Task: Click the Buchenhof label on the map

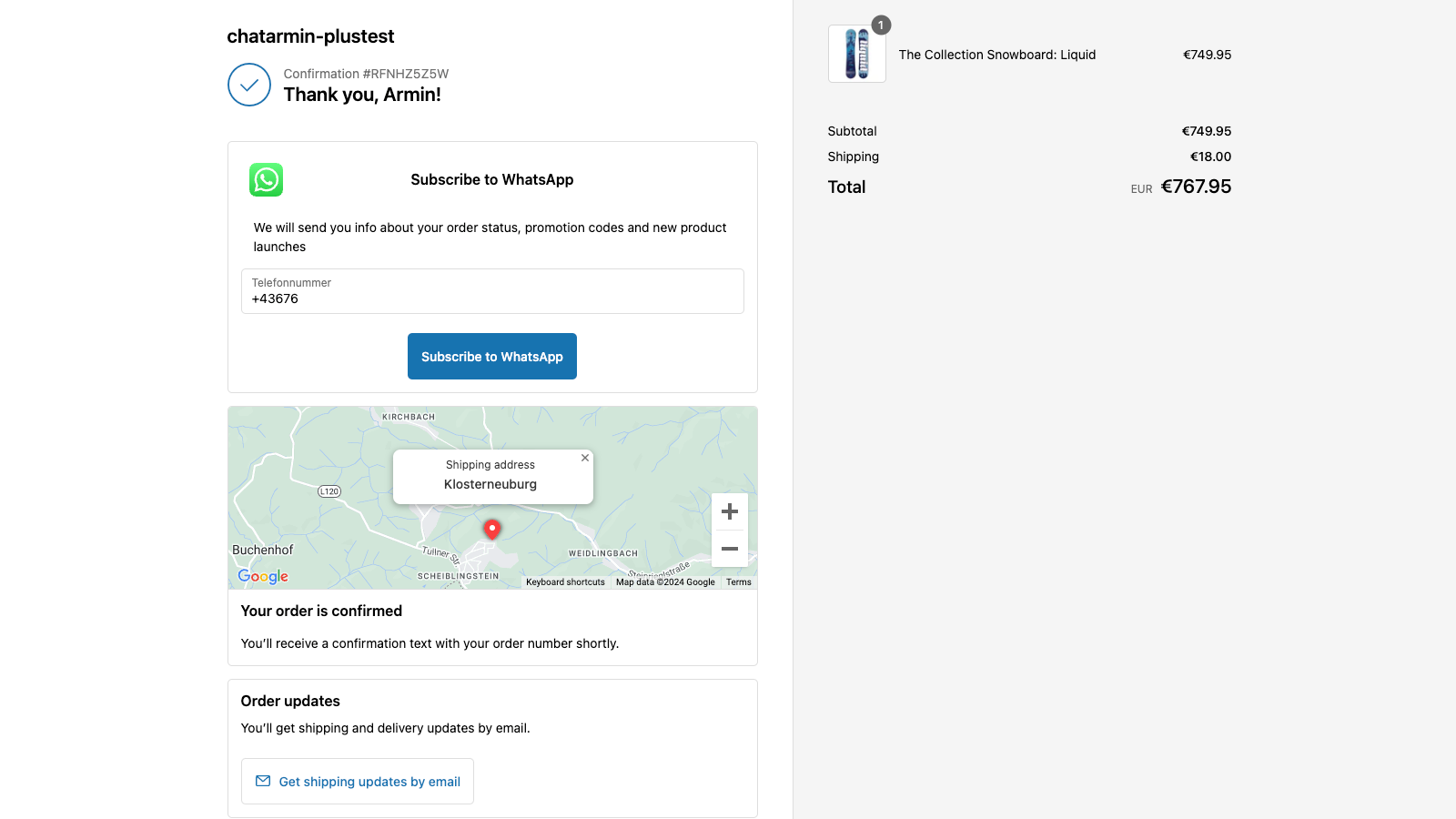Action: 262,550
